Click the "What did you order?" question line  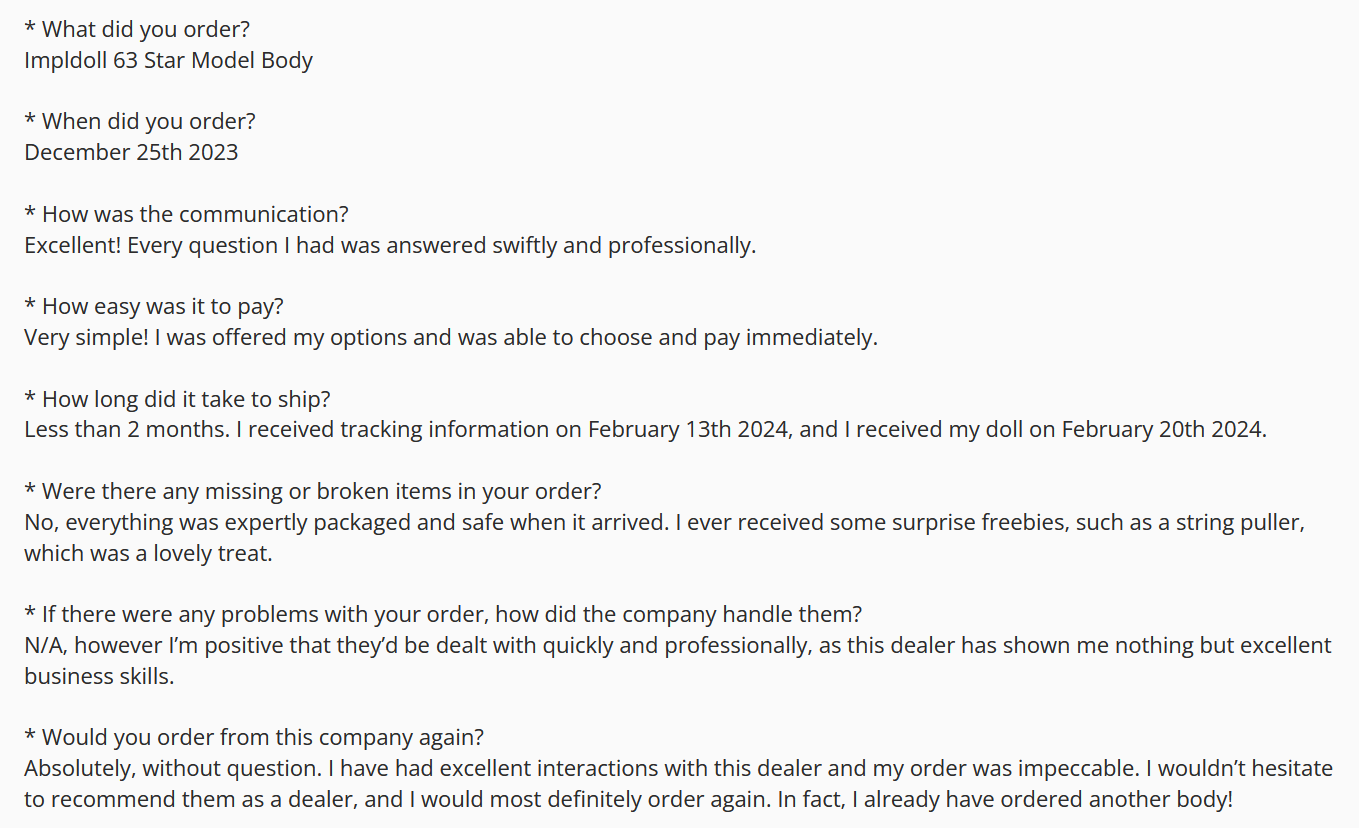coord(137,29)
